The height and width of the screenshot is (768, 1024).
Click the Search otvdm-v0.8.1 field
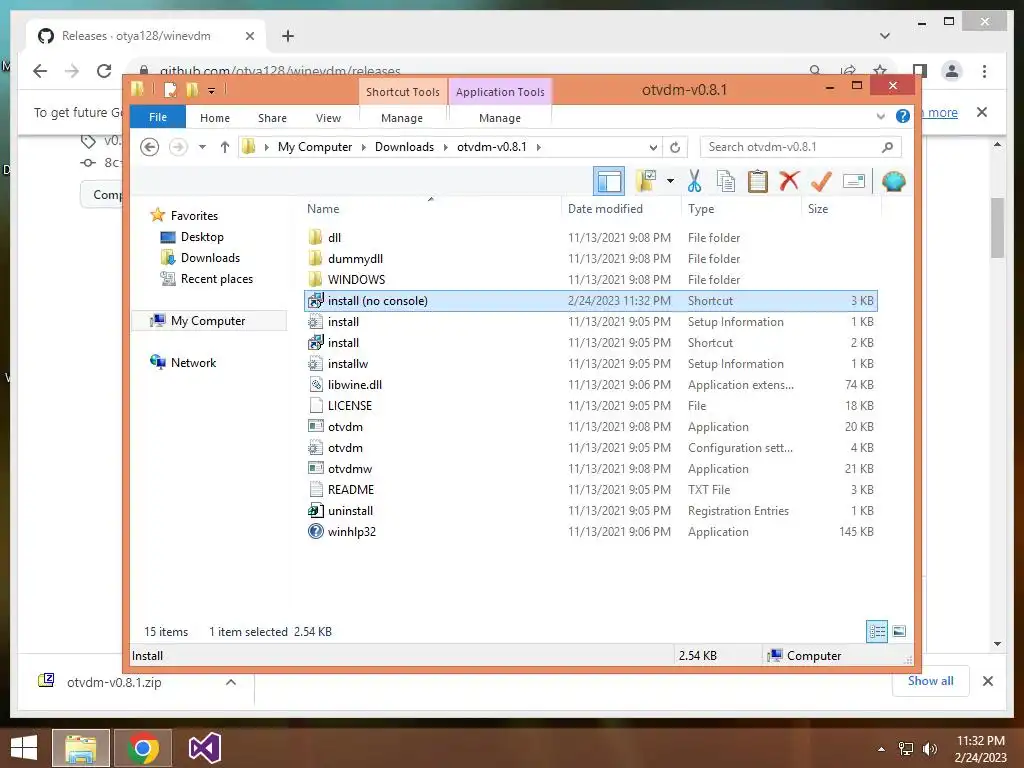[800, 147]
